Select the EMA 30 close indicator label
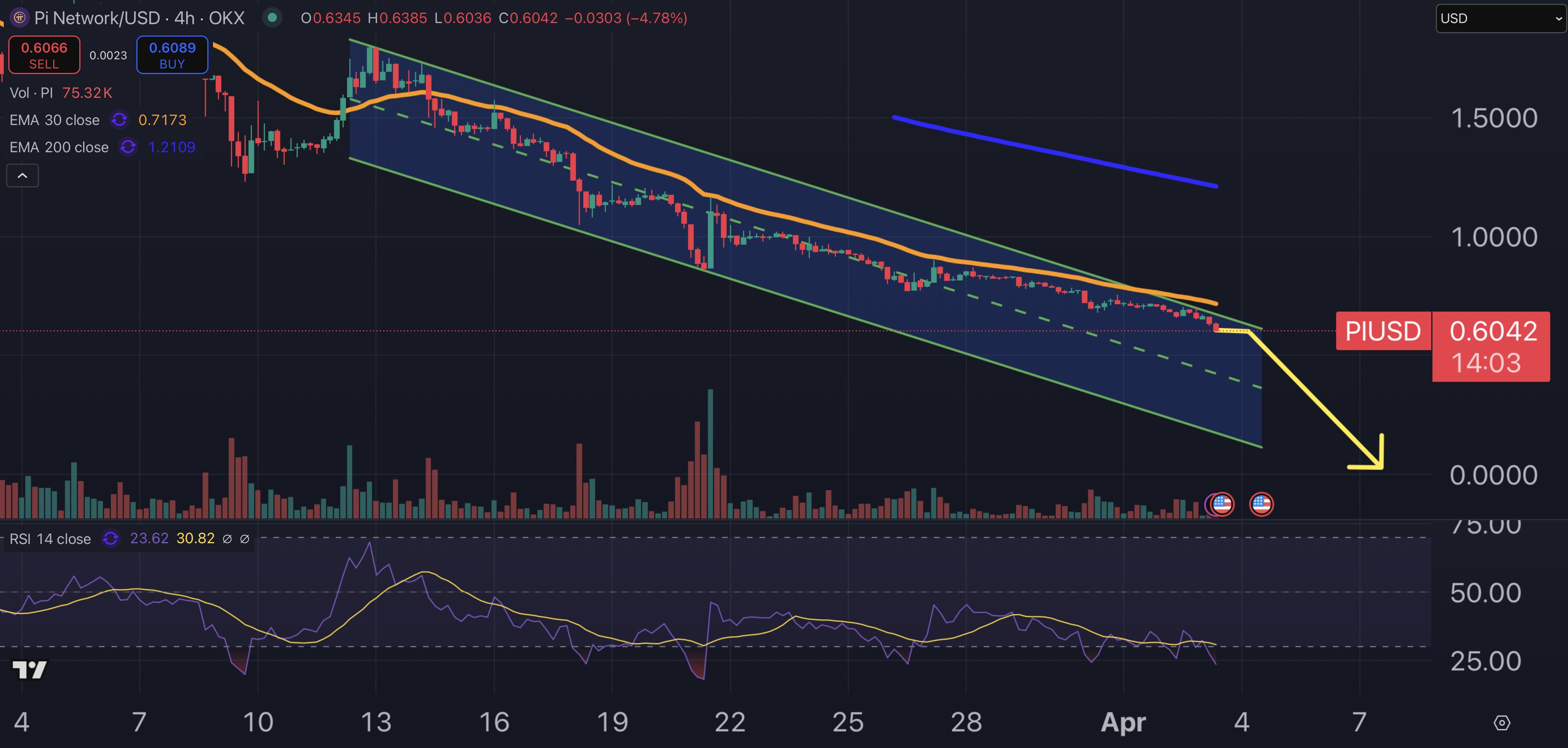 pos(55,120)
